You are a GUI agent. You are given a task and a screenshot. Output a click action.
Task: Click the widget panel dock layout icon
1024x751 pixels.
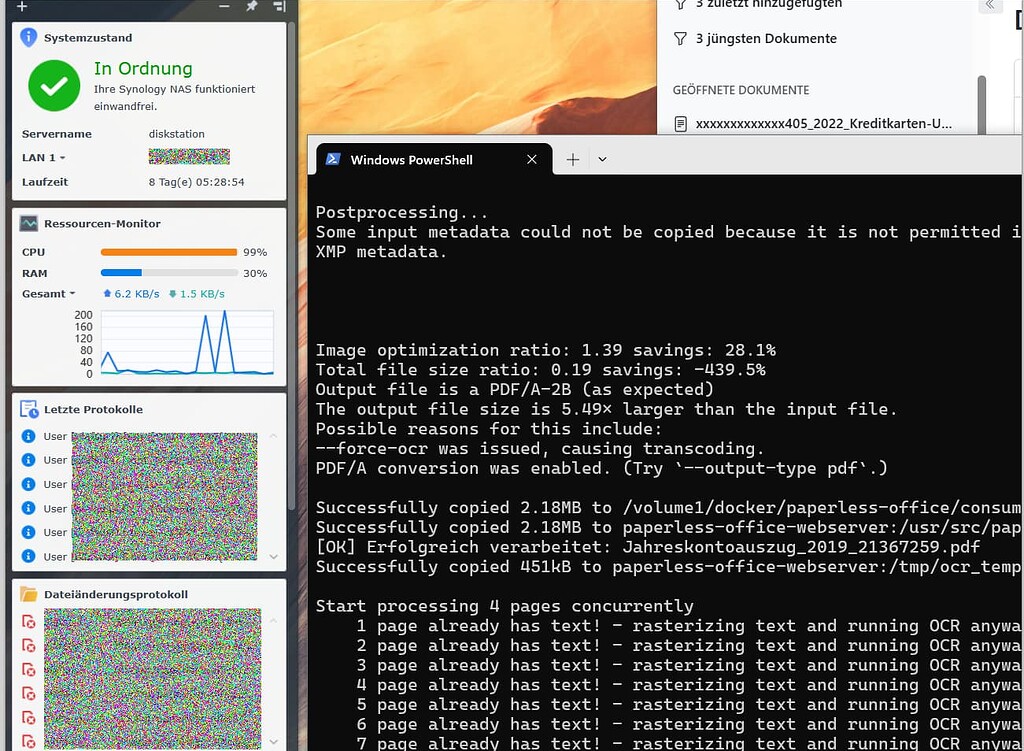279,6
